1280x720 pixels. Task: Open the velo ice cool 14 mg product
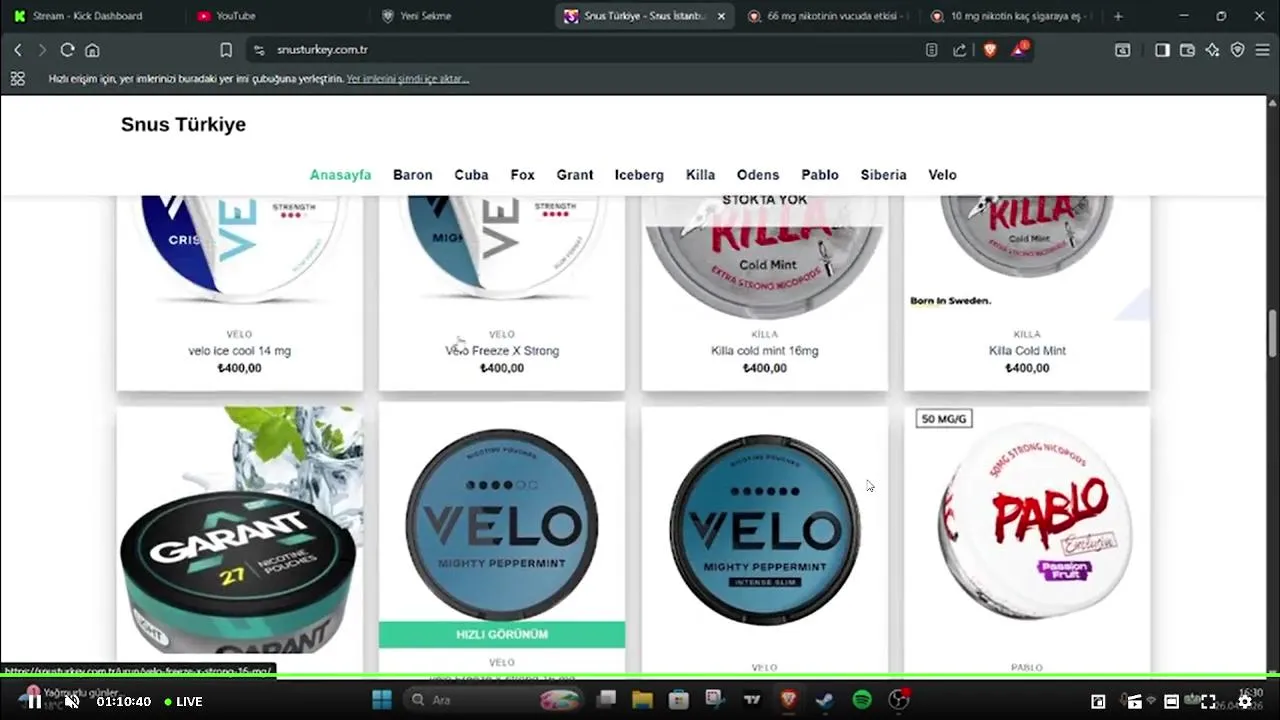click(240, 351)
